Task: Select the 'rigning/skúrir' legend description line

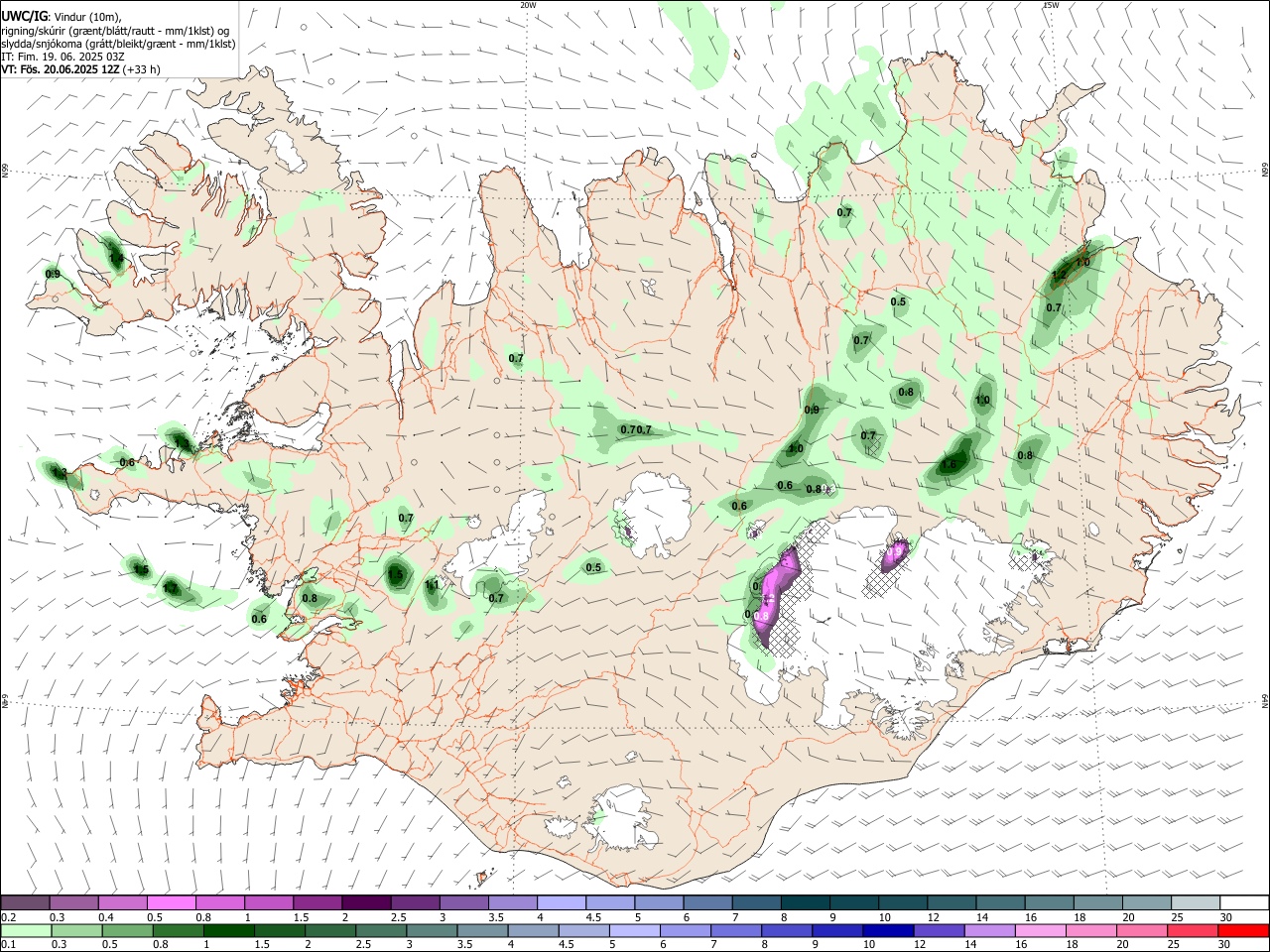Action: click(115, 30)
